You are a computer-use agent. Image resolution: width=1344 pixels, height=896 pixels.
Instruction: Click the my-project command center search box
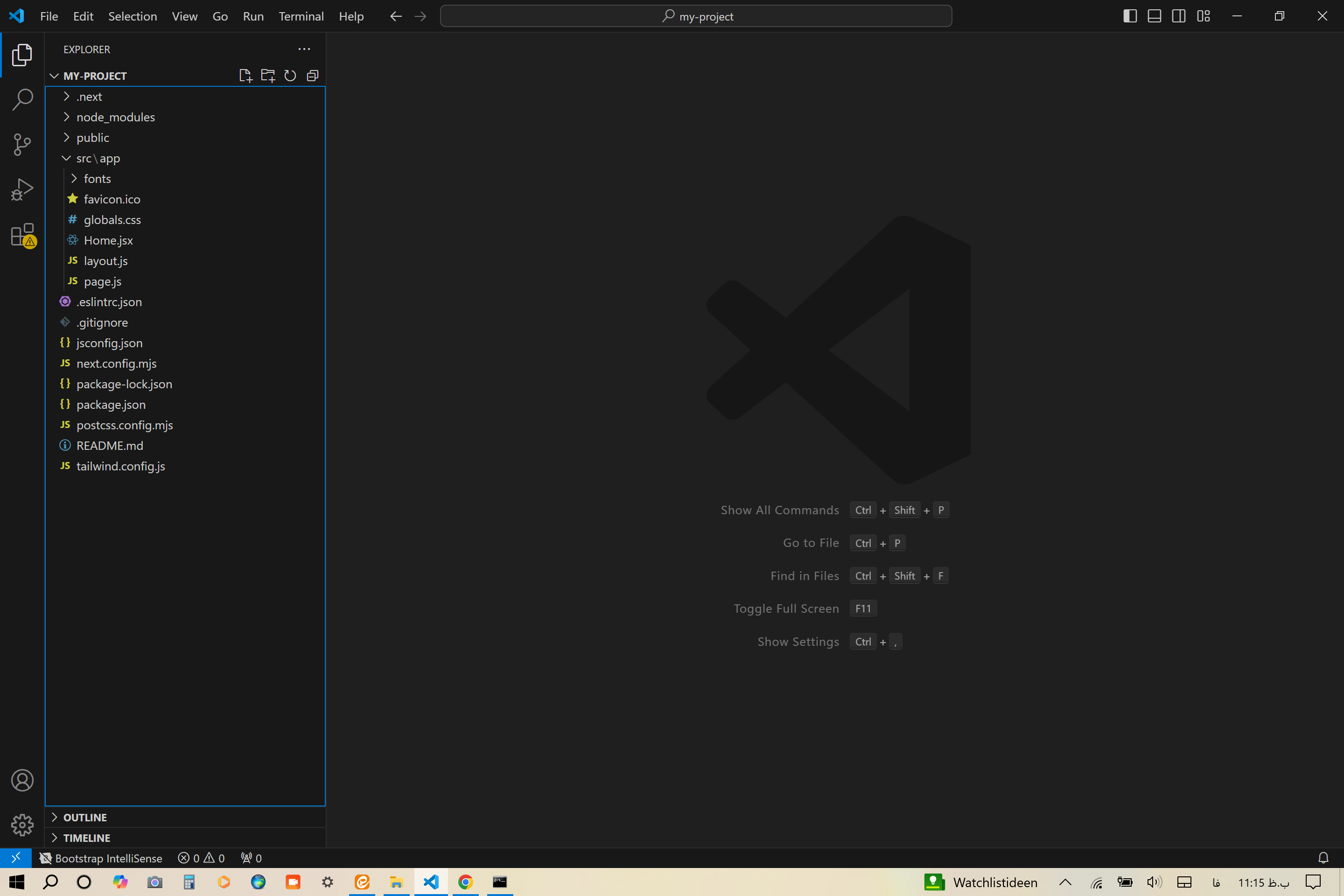pos(696,16)
